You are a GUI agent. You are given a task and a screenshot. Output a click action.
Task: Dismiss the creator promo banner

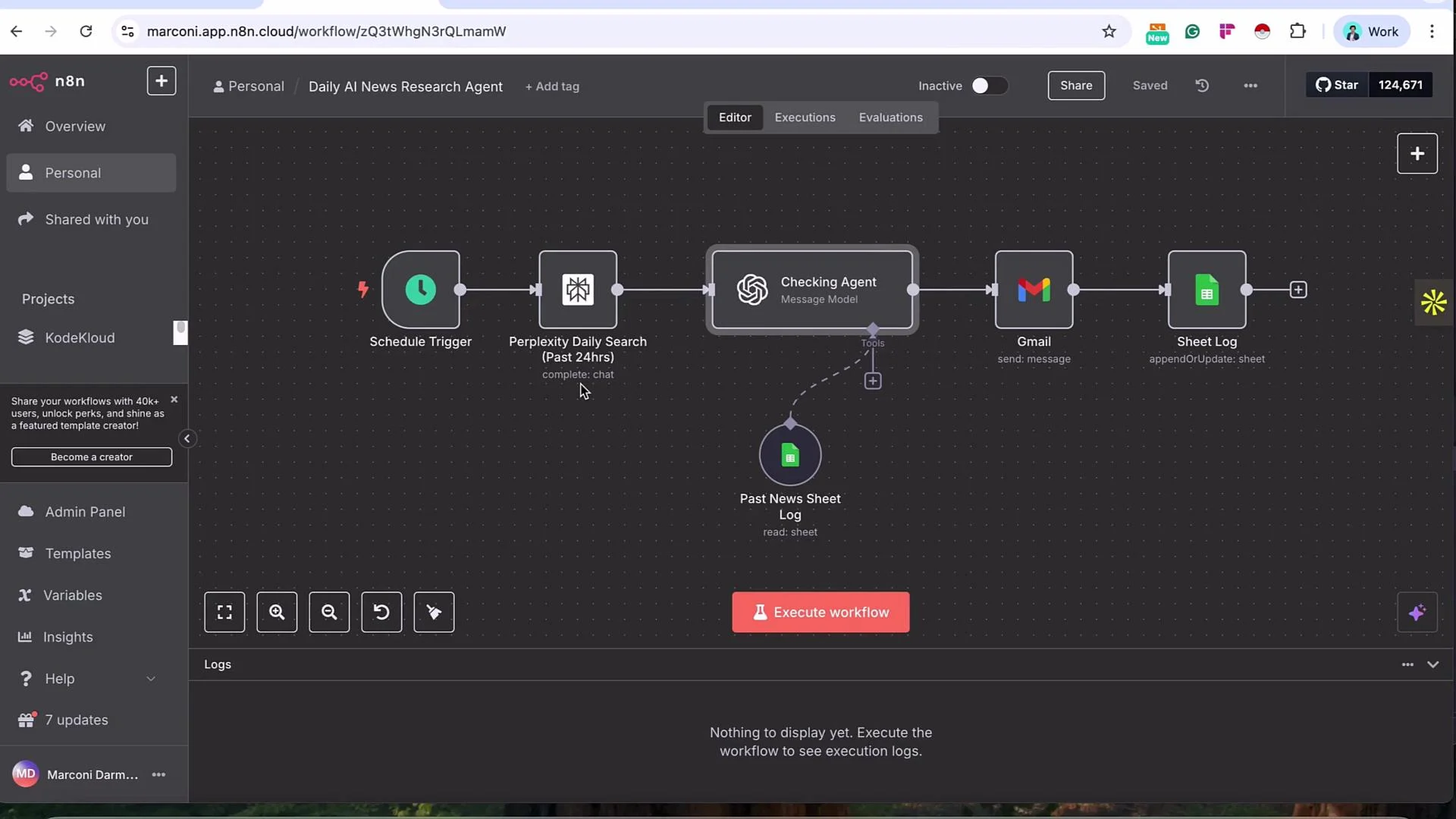click(174, 400)
